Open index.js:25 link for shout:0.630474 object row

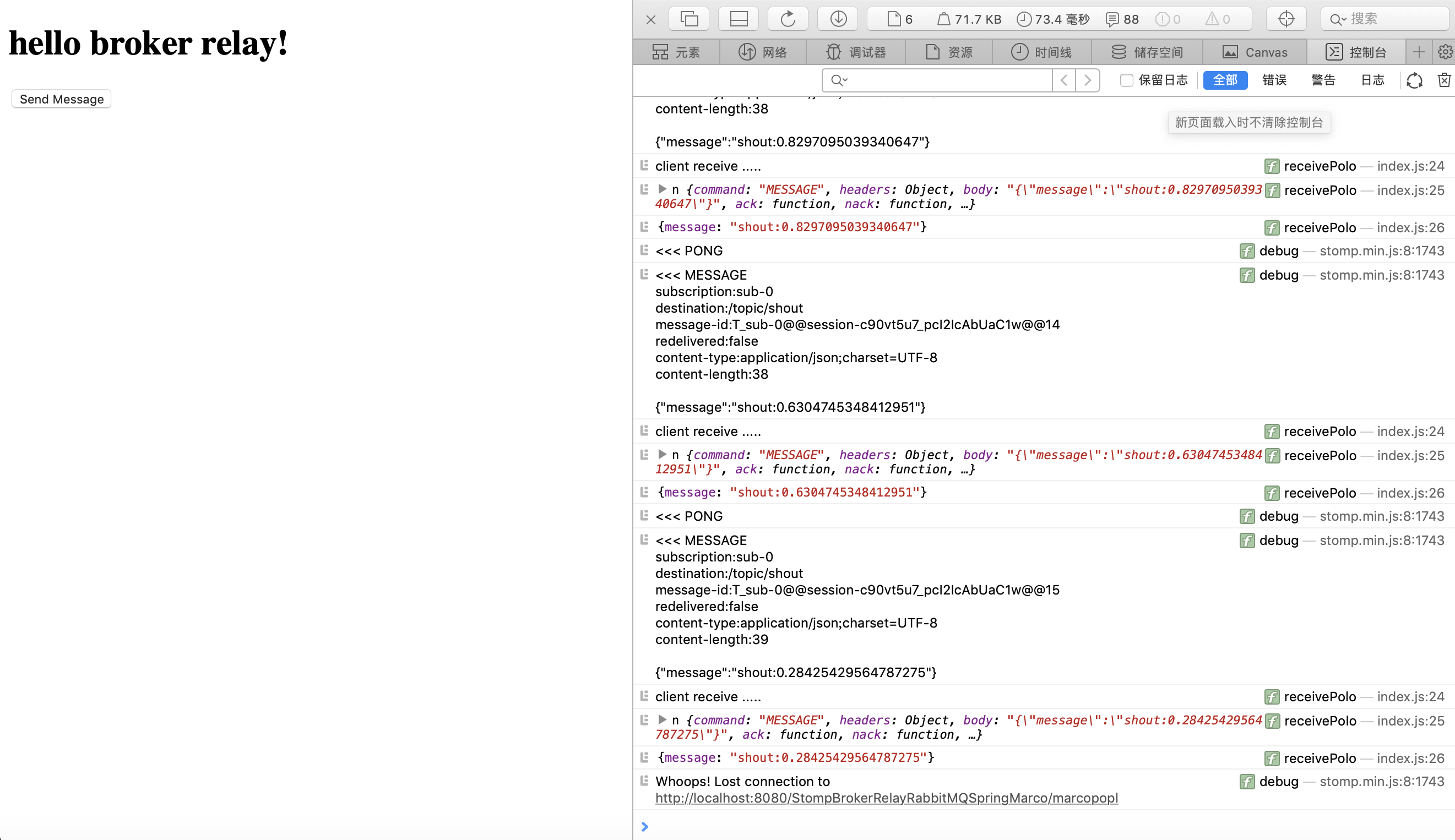(x=1410, y=456)
